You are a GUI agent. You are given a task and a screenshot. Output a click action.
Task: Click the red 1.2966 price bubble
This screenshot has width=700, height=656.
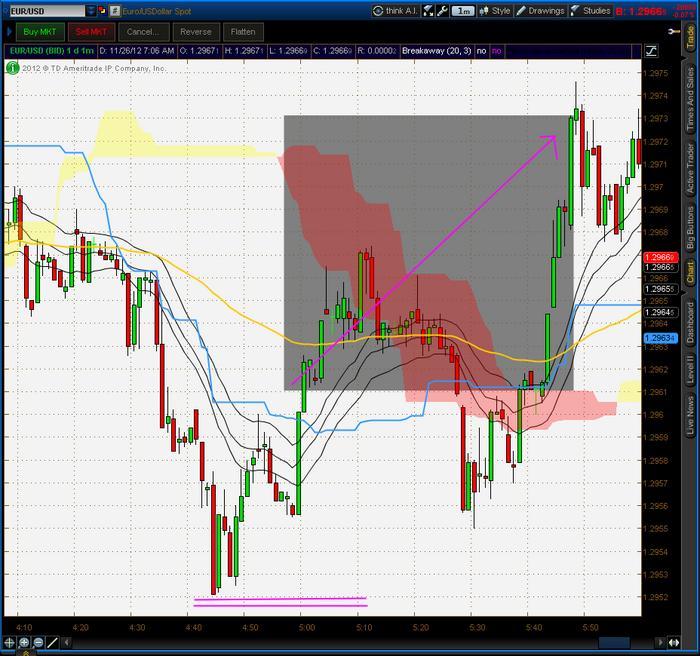pyautogui.click(x=660, y=257)
